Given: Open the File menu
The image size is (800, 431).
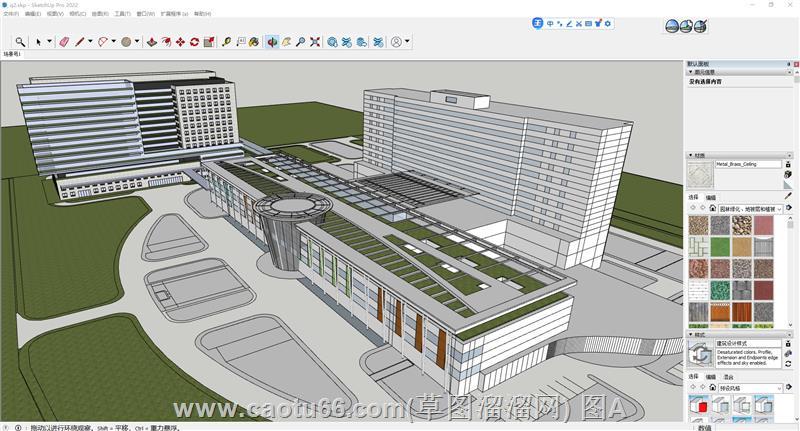Looking at the screenshot, I should pos(11,14).
